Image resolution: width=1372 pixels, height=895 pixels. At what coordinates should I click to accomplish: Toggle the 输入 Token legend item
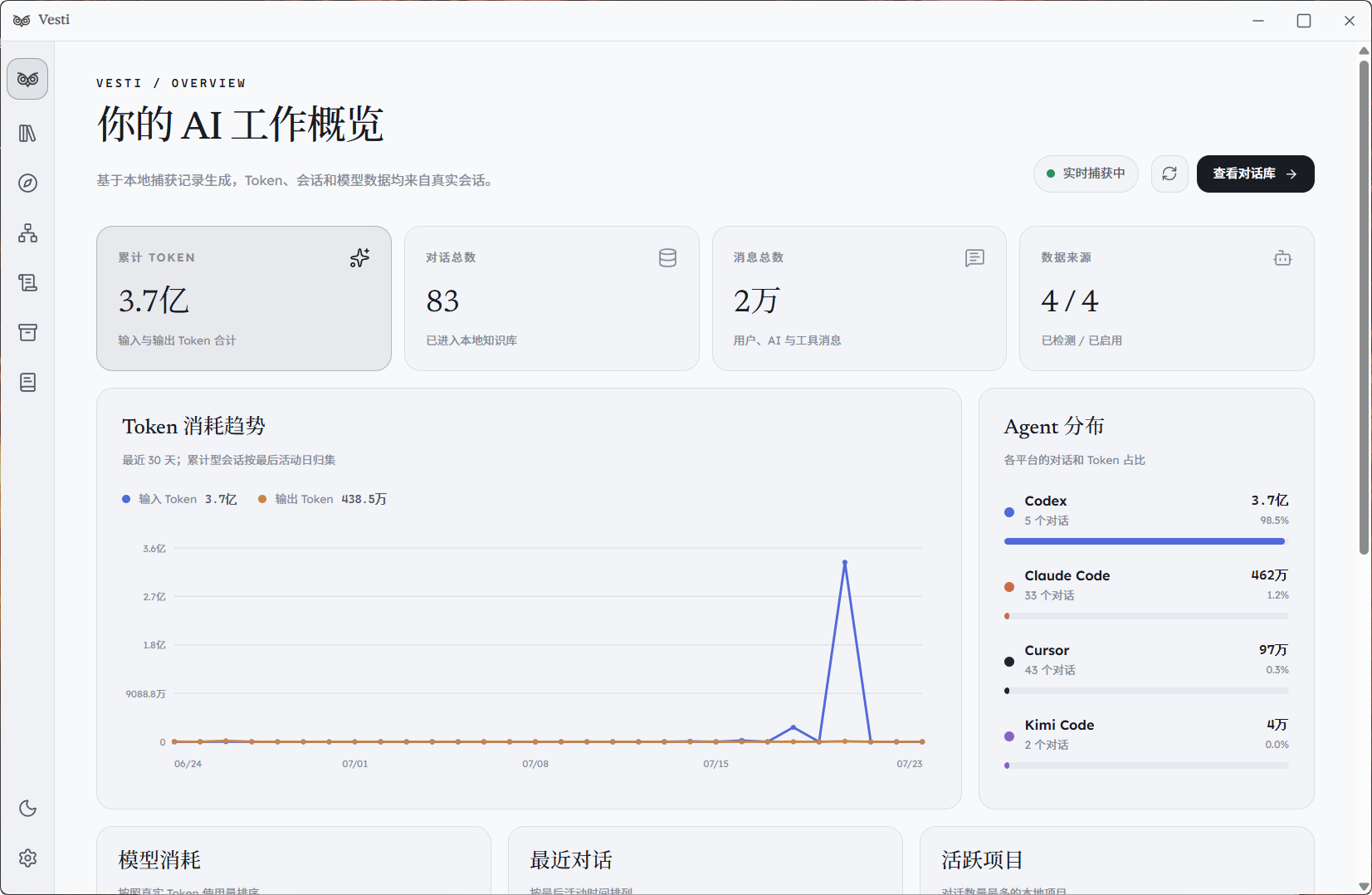coord(179,499)
